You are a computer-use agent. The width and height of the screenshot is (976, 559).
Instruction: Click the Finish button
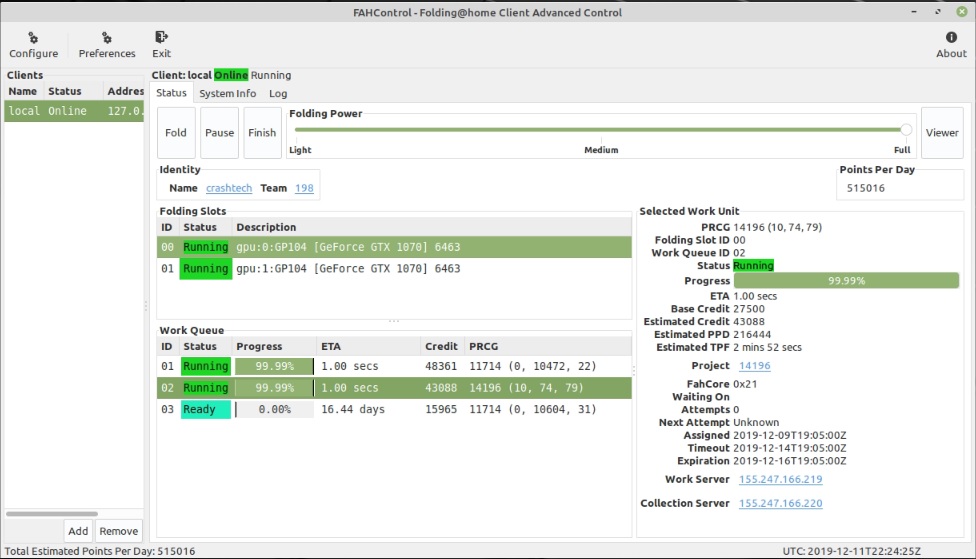(262, 133)
